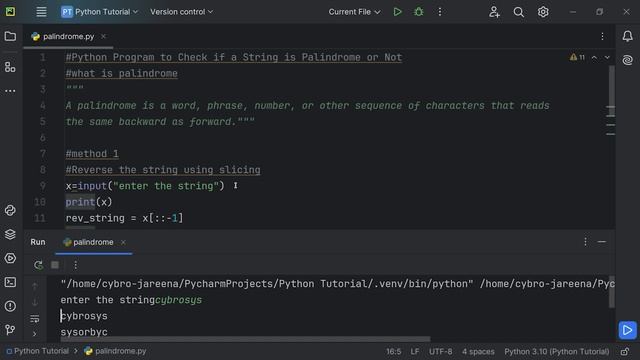Screen dimensions: 640x360
Task: Expand the console side toolbar chevron
Action: click(35, 334)
